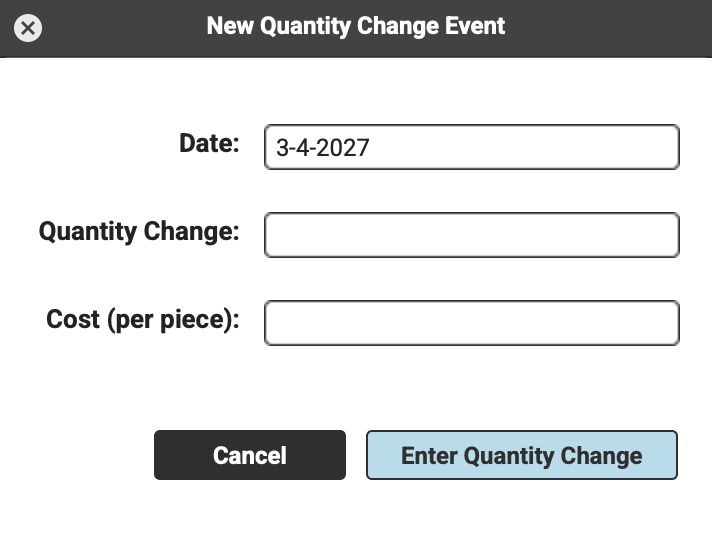The width and height of the screenshot is (712, 546).
Task: Click the Date input field
Action: pos(471,147)
